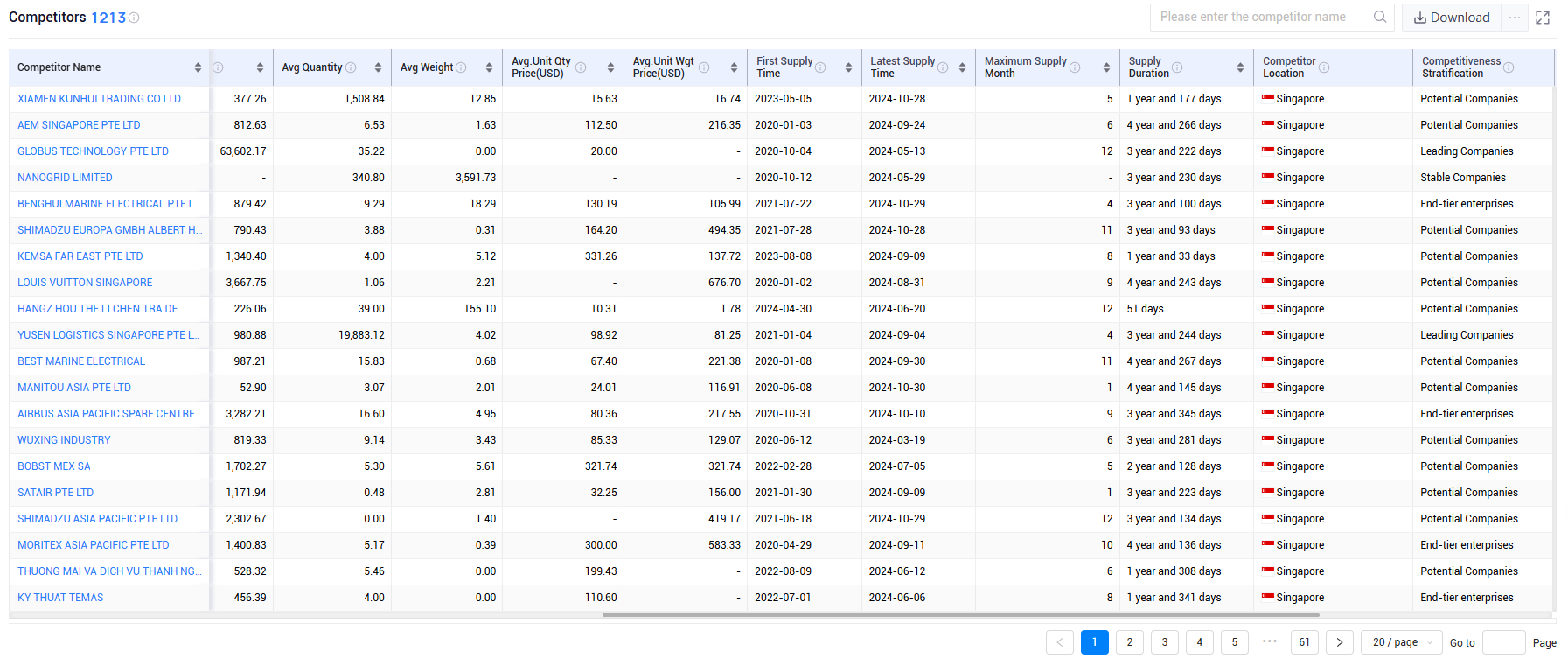
Task: Open KY THUAT TEMAS link
Action: coord(60,598)
